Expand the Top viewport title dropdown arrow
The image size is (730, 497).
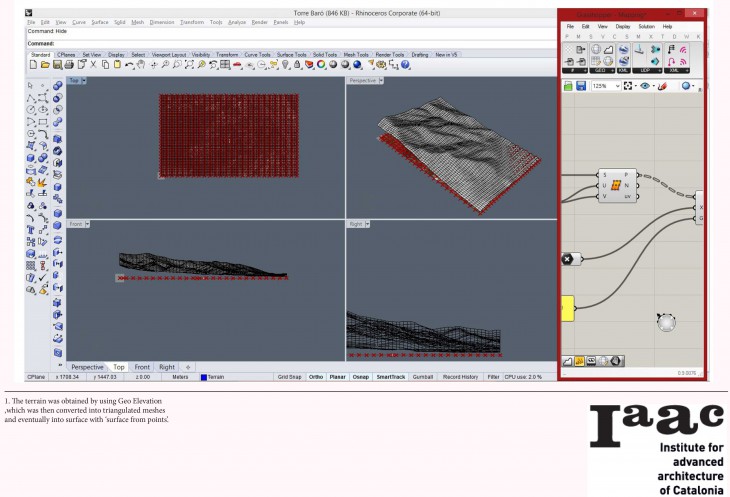(x=84, y=81)
